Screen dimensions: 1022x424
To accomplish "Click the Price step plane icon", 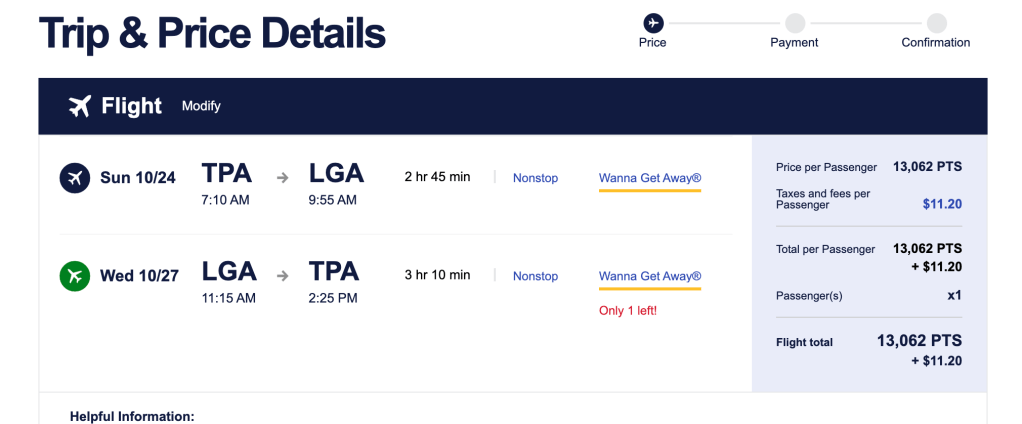I will point(653,22).
